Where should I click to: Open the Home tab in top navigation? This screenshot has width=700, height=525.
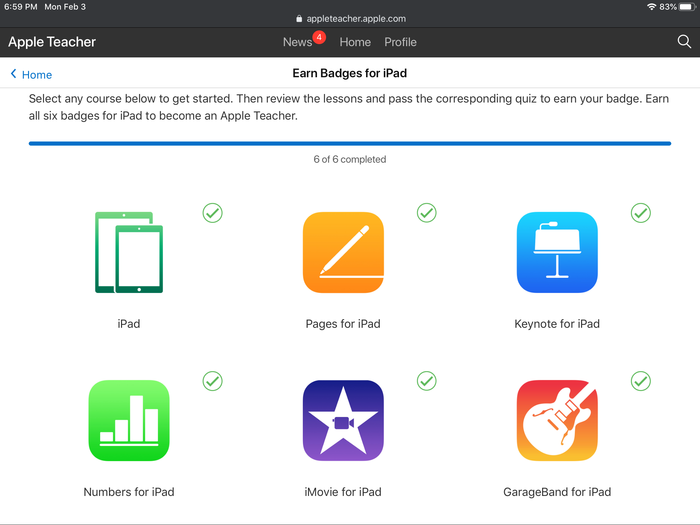tap(355, 42)
